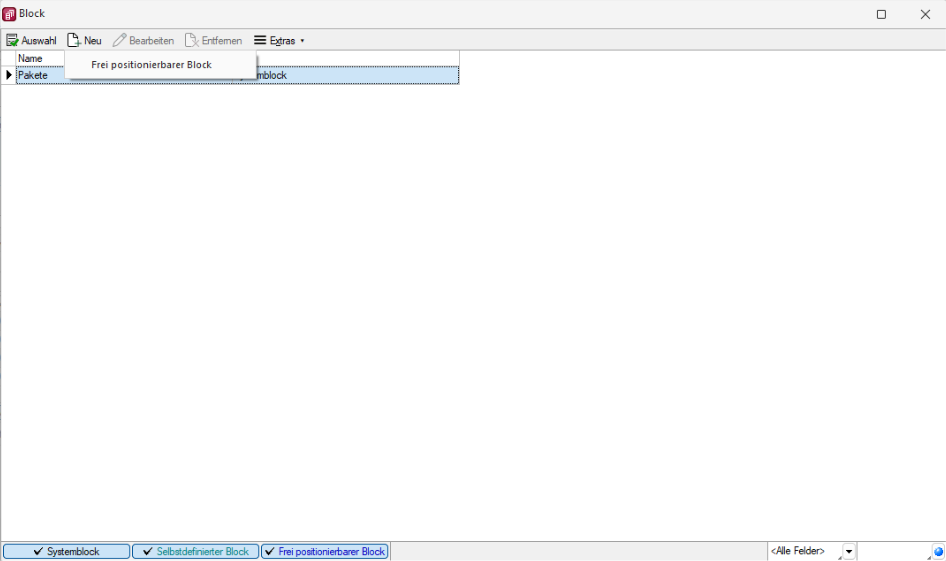Open the Alle Felder dropdown
This screenshot has width=946, height=561.
849,552
